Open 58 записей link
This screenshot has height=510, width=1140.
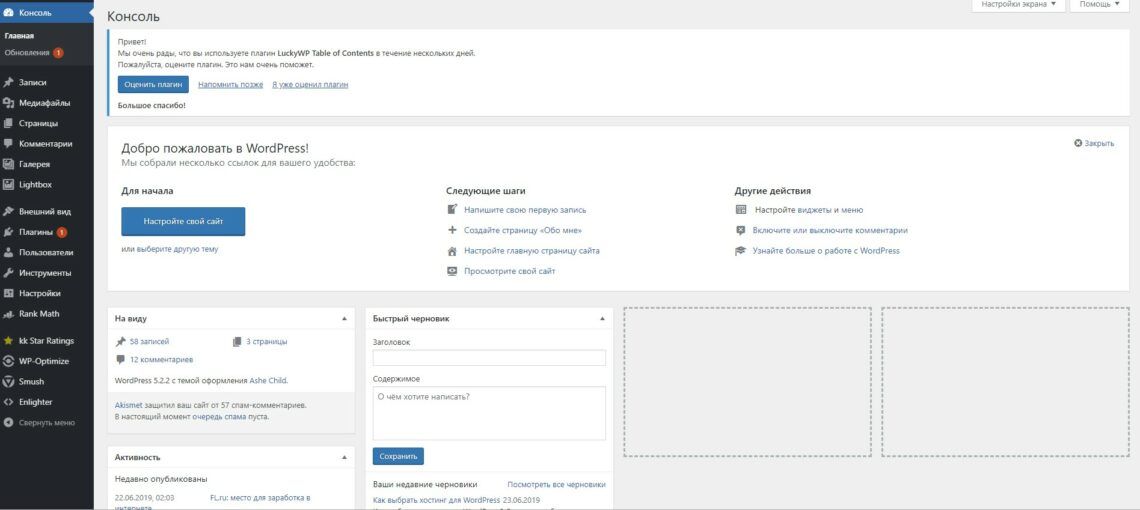tap(150, 341)
